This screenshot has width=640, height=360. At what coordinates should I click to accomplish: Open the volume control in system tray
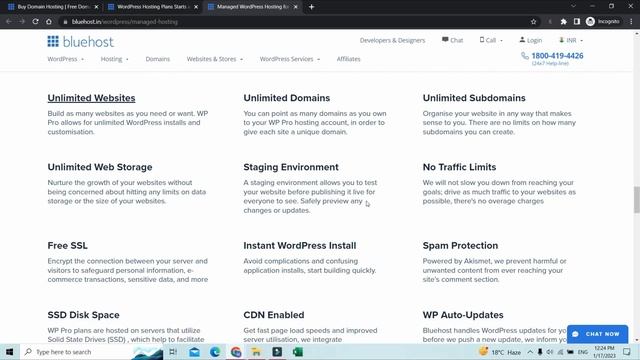pyautogui.click(x=550, y=352)
